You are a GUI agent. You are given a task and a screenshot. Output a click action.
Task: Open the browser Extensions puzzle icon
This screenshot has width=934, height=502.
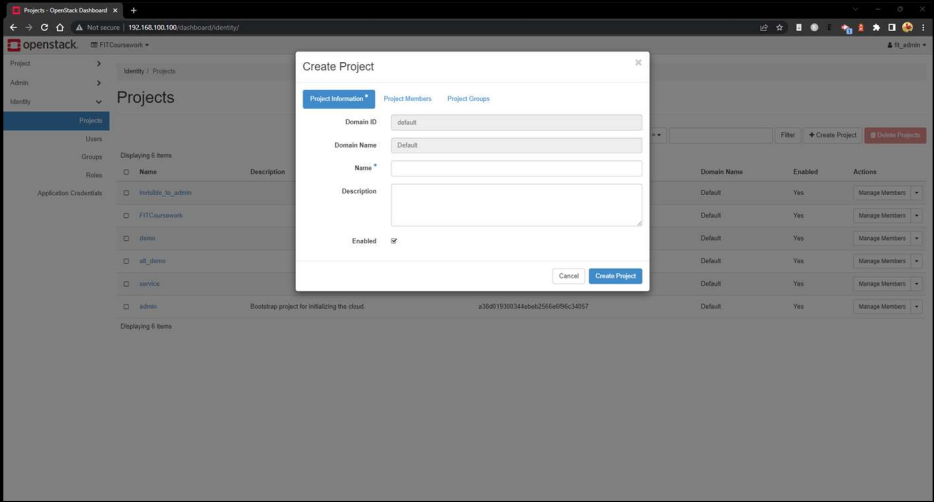tap(876, 27)
